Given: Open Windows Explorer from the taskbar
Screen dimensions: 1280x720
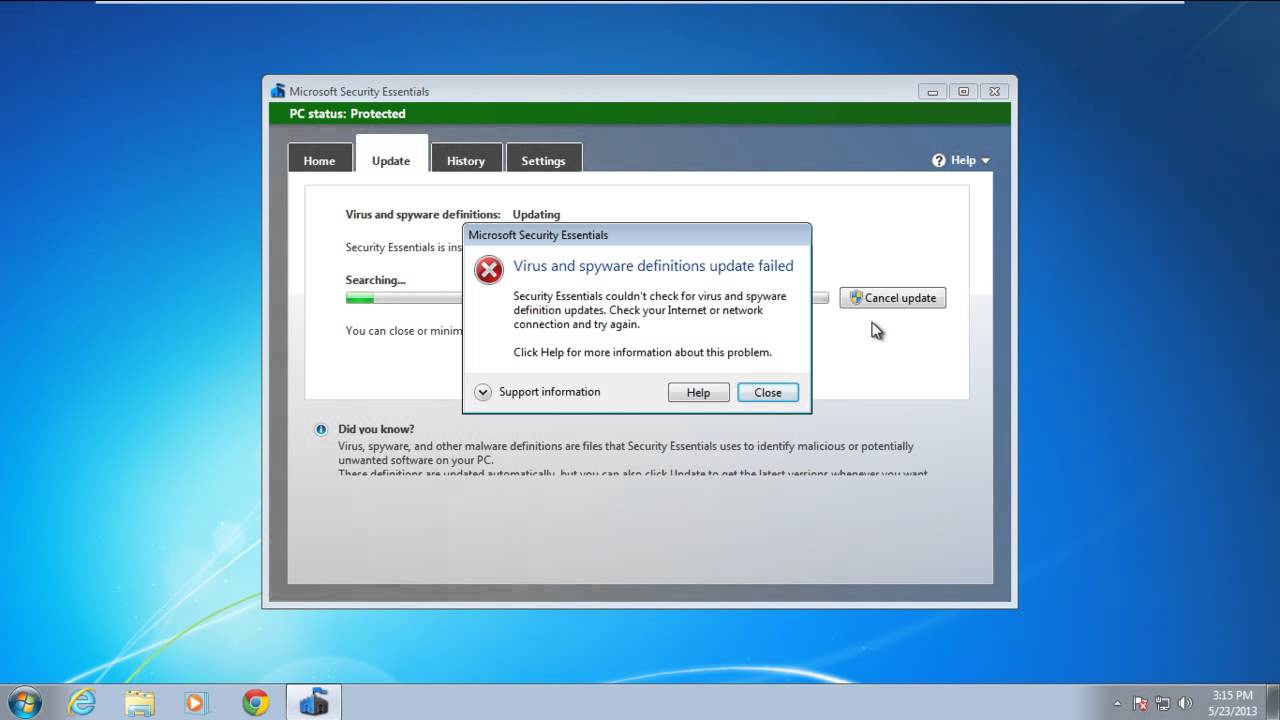Looking at the screenshot, I should pyautogui.click(x=139, y=702).
